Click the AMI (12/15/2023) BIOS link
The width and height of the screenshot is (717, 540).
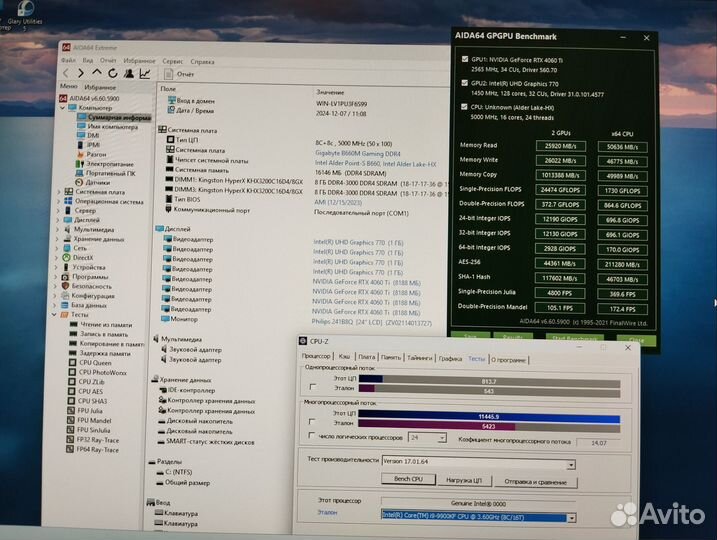[338, 202]
